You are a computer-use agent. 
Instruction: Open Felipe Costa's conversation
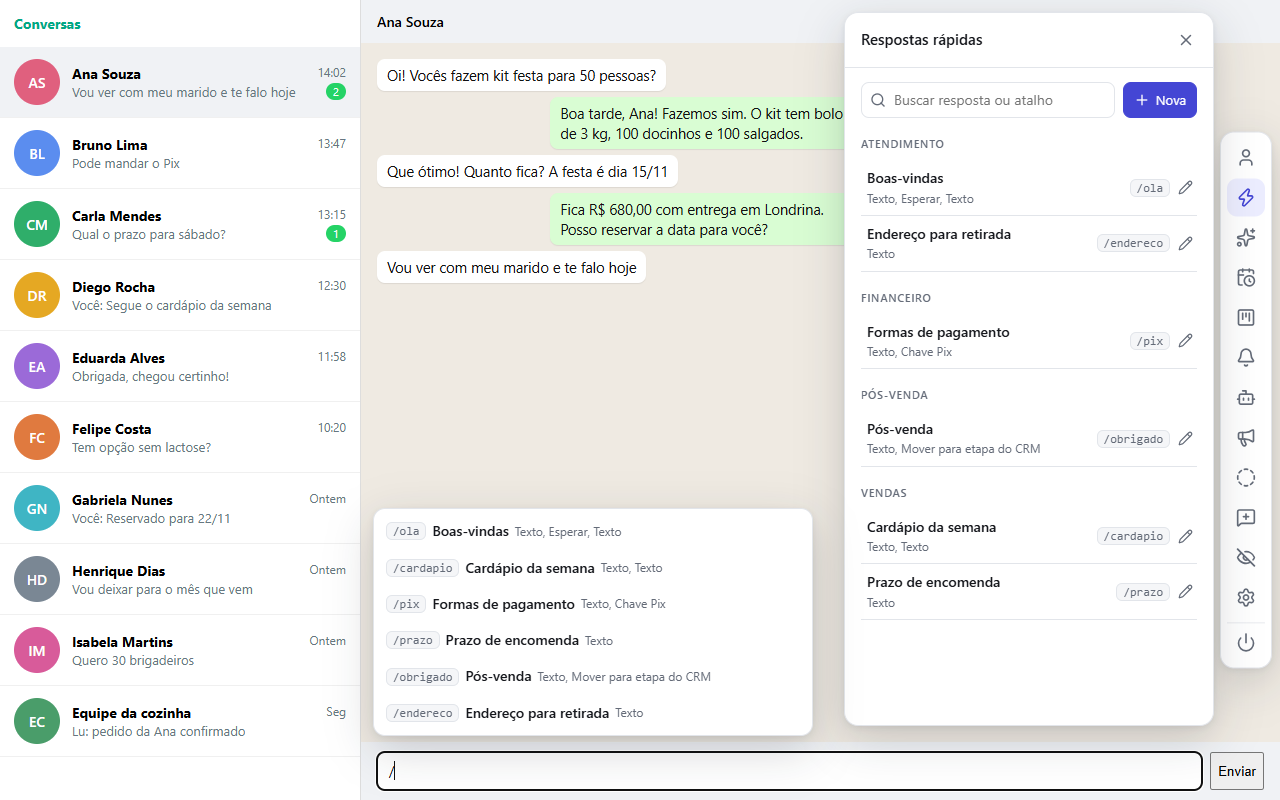[x=180, y=437]
